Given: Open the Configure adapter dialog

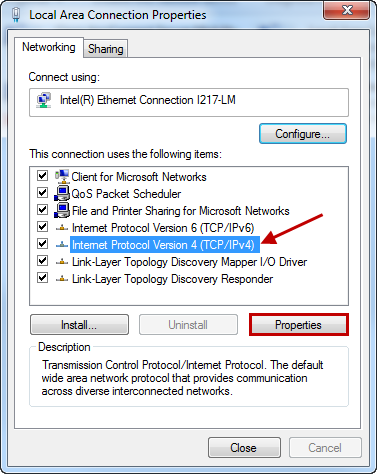Looking at the screenshot, I should (x=303, y=134).
